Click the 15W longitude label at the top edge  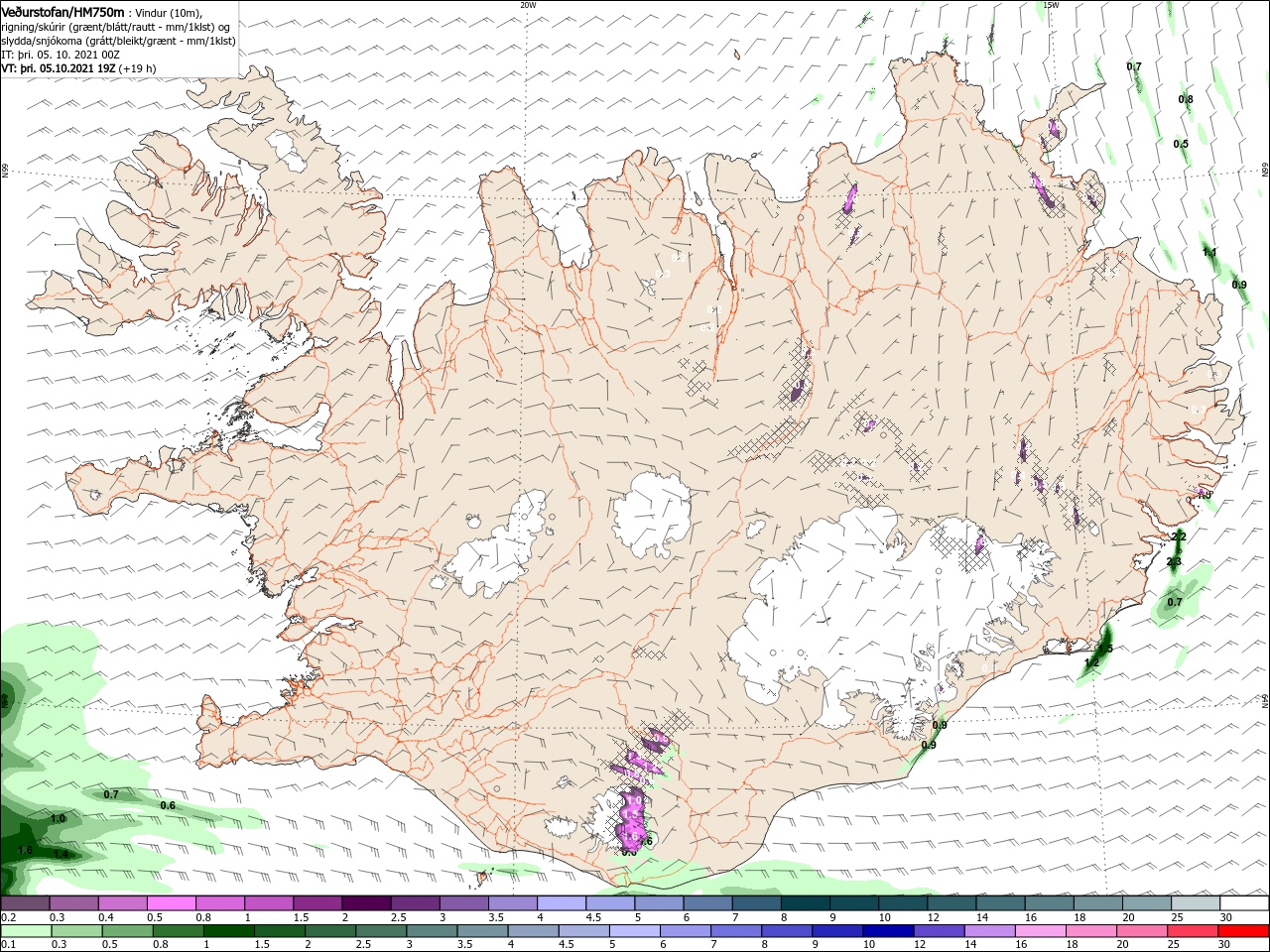coord(1051,5)
